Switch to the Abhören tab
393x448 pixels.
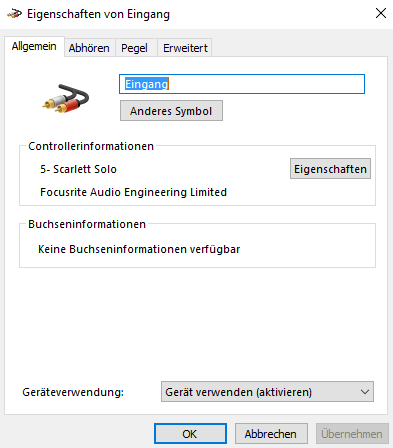89,48
